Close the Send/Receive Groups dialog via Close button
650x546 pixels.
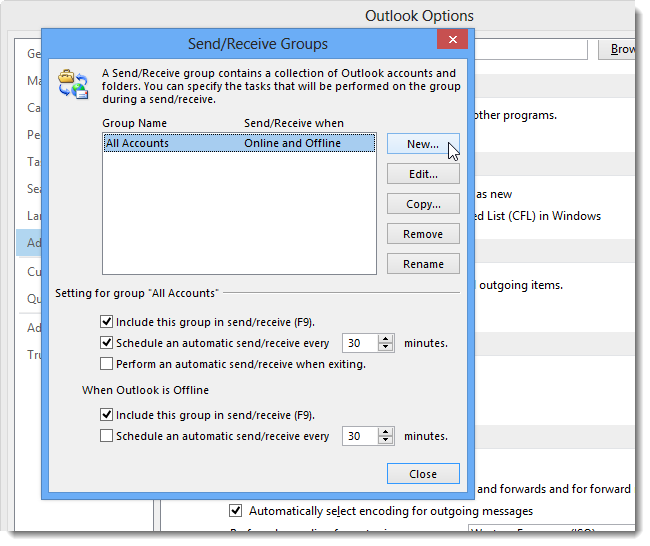pos(423,474)
